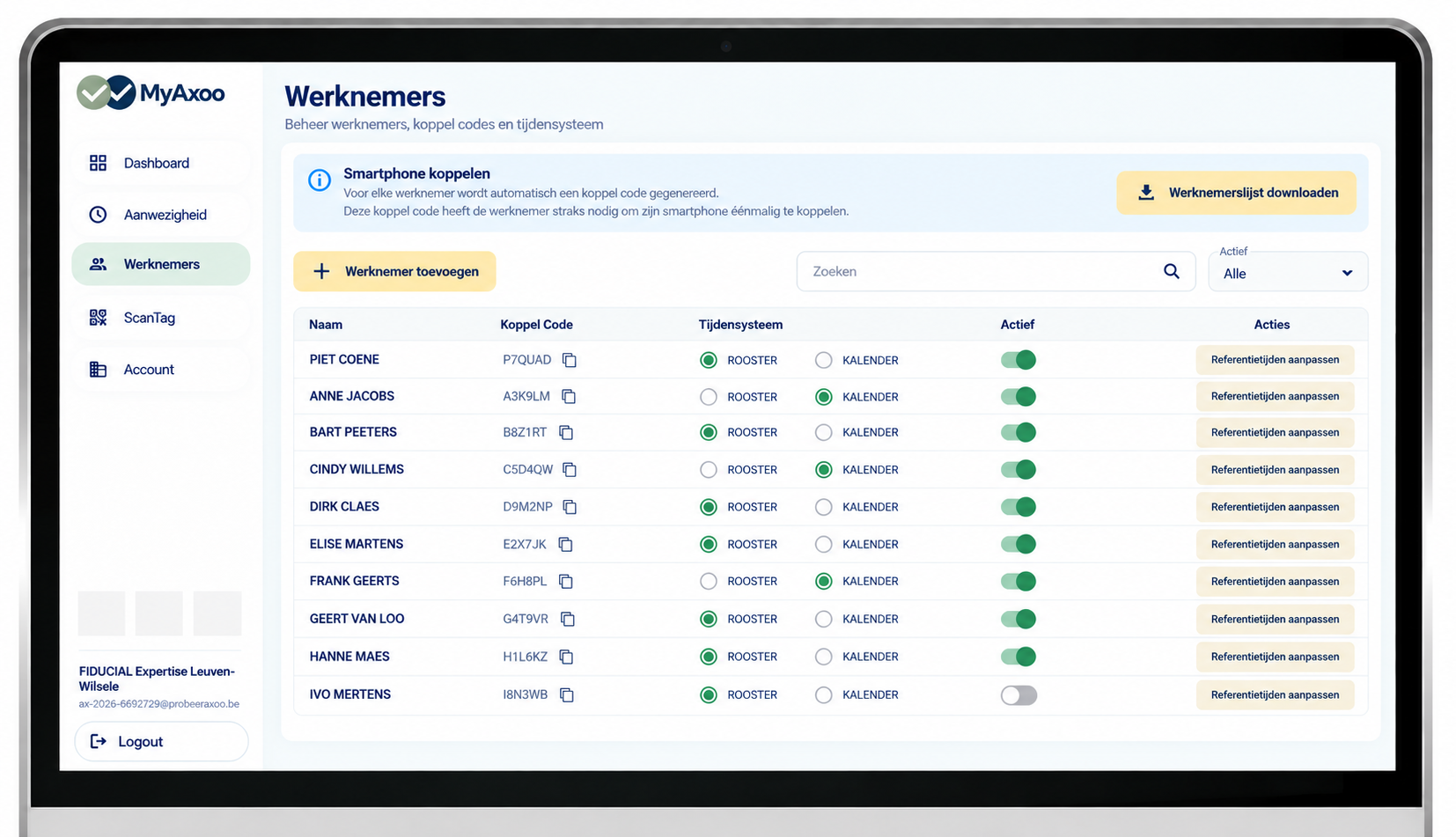Copy koppel code I8N3WB for Ivo Mertens
Image resolution: width=1456 pixels, height=837 pixels.
pyautogui.click(x=567, y=695)
